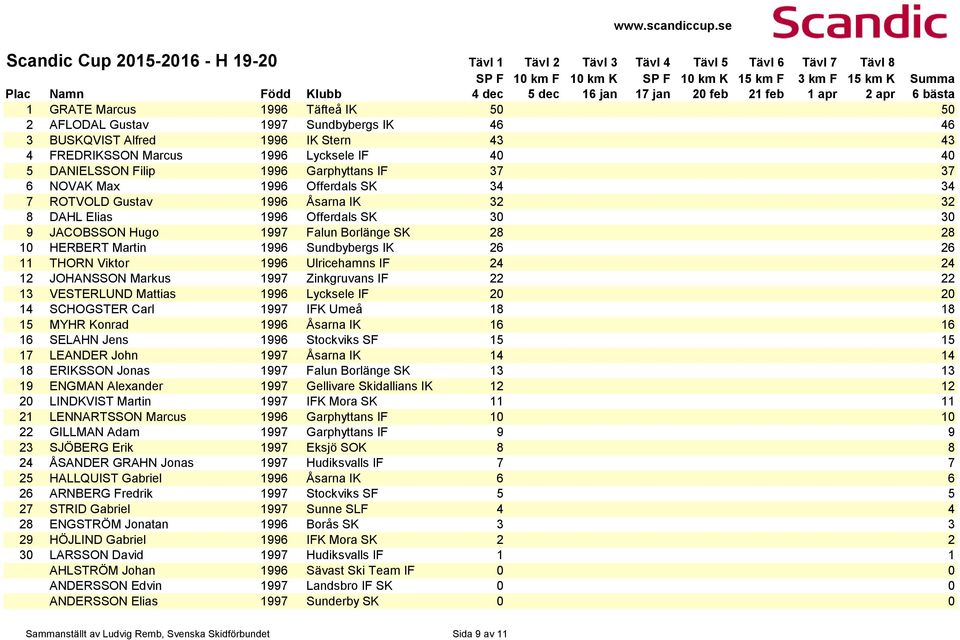Image resolution: width=960 pixels, height=640 pixels.
Task: Click the 'Plac' column header
Action: tap(18, 94)
